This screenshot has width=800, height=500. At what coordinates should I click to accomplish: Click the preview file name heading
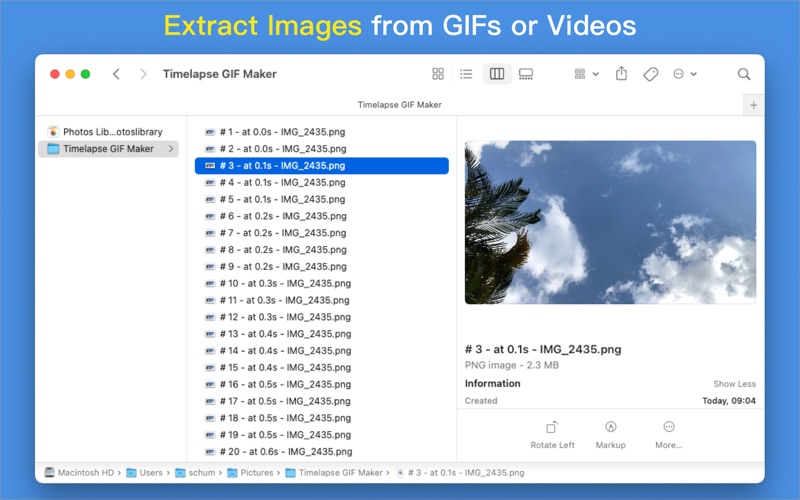point(543,349)
